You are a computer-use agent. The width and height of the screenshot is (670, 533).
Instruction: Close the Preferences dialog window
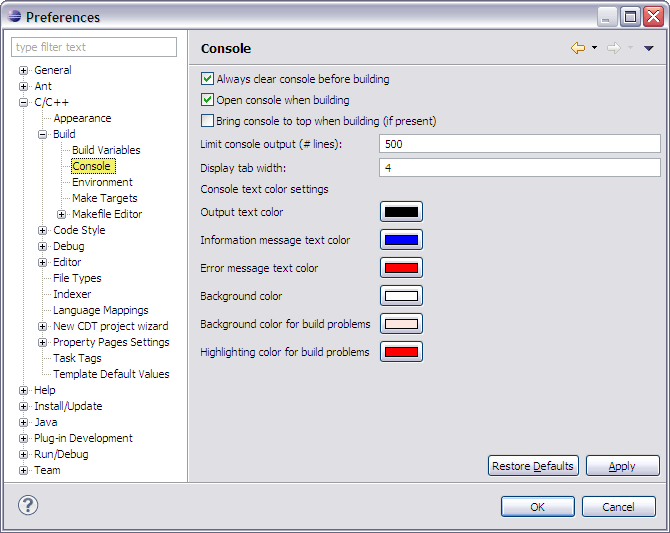(653, 17)
